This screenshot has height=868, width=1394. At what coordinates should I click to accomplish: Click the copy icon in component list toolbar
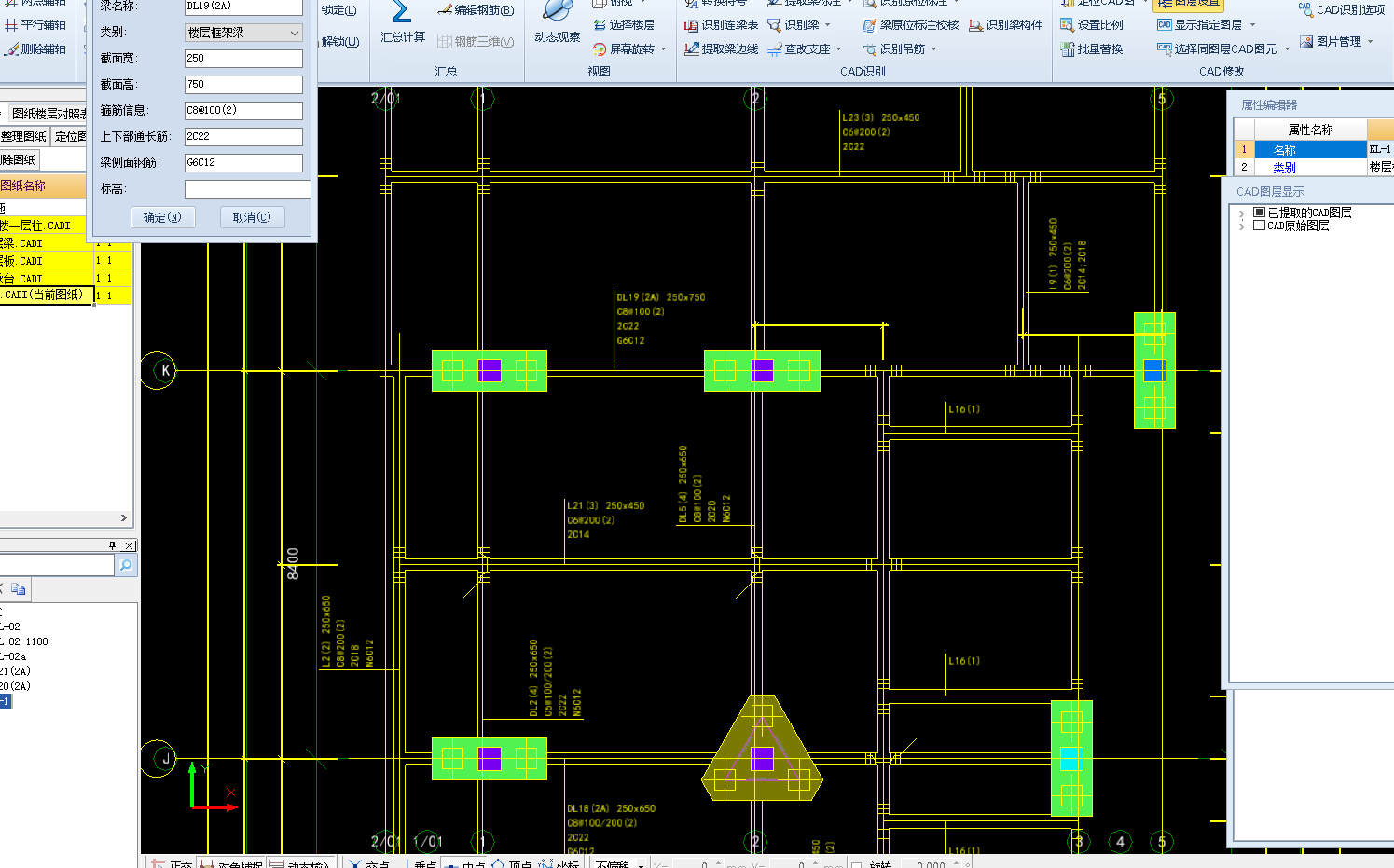[x=18, y=589]
